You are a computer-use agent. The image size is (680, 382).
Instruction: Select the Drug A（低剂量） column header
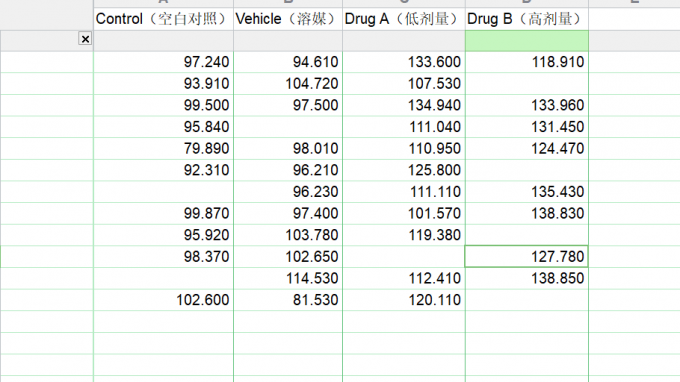click(404, 19)
